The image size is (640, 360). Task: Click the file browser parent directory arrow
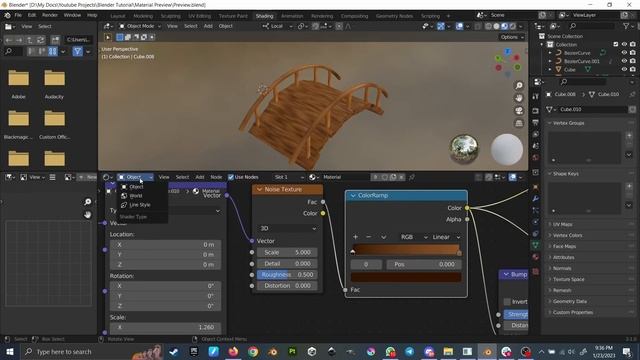30,40
